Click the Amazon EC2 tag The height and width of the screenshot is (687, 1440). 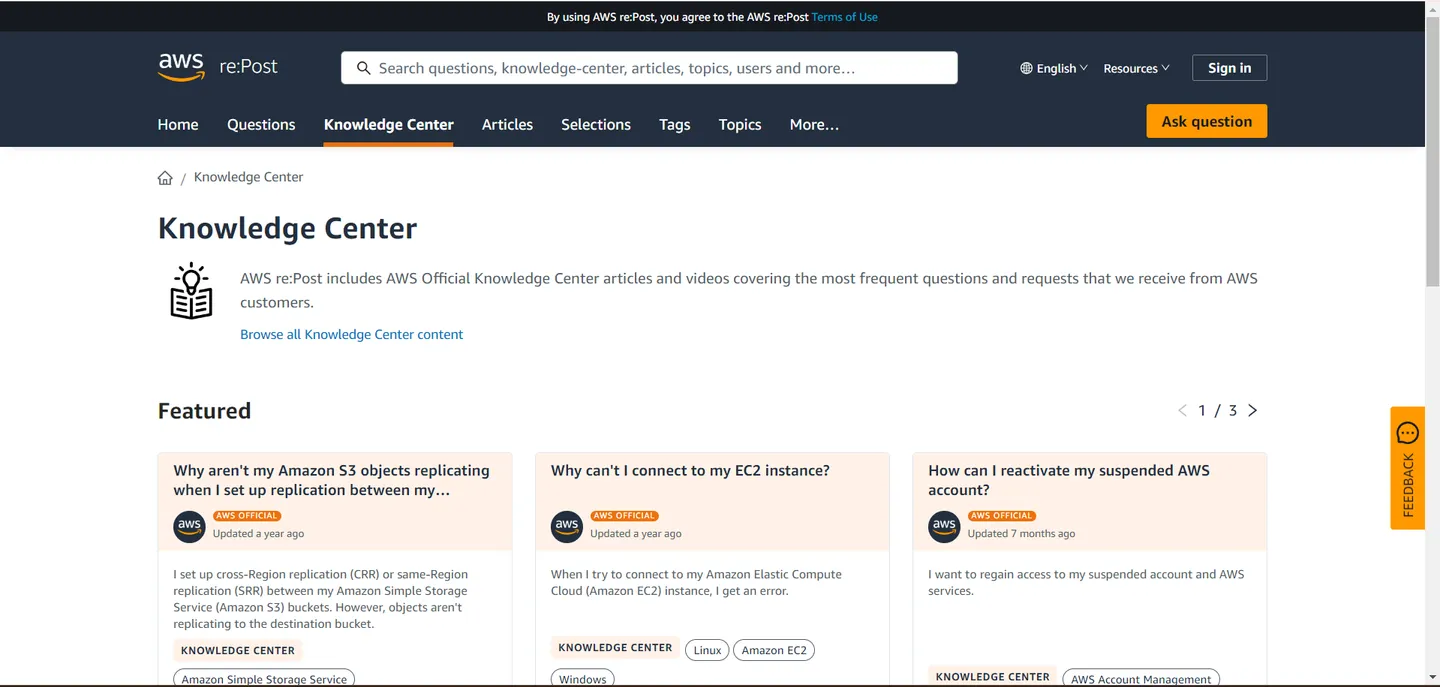[774, 650]
